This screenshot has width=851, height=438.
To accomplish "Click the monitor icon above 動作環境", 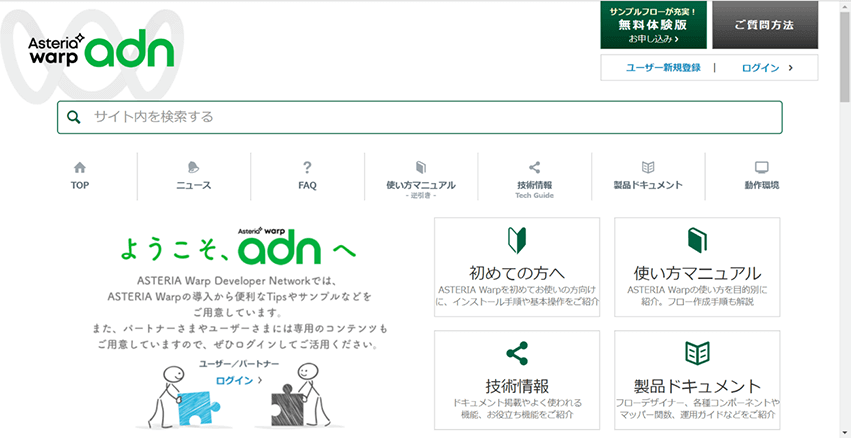I will point(762,167).
